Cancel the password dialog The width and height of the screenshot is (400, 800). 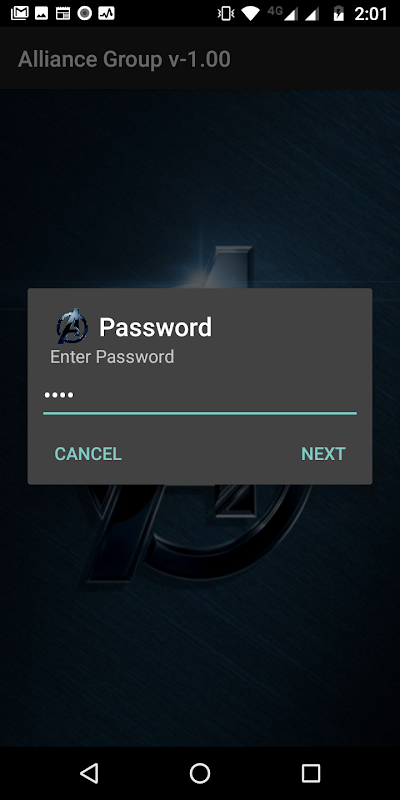click(x=88, y=454)
